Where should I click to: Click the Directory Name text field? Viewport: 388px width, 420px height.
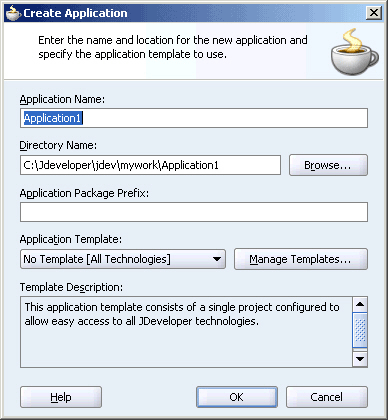[150, 165]
